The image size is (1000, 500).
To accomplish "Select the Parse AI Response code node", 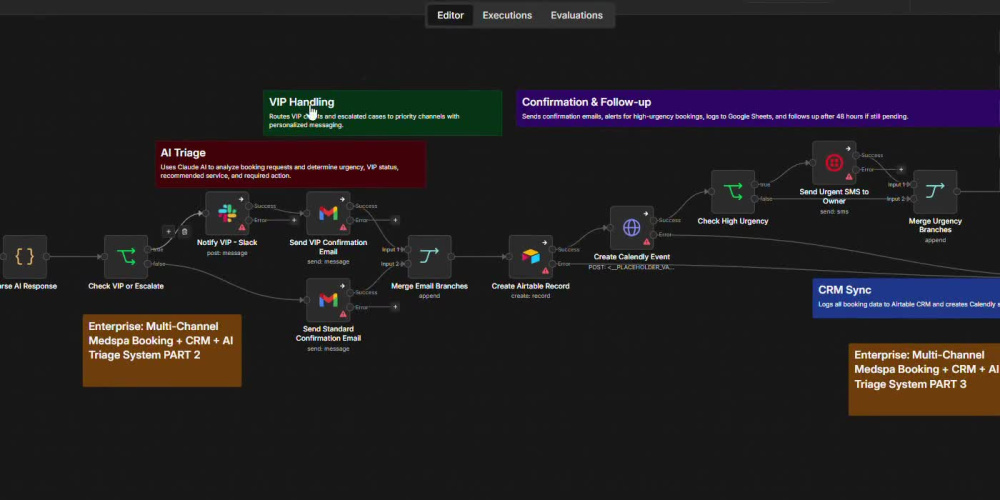I will click(24, 257).
